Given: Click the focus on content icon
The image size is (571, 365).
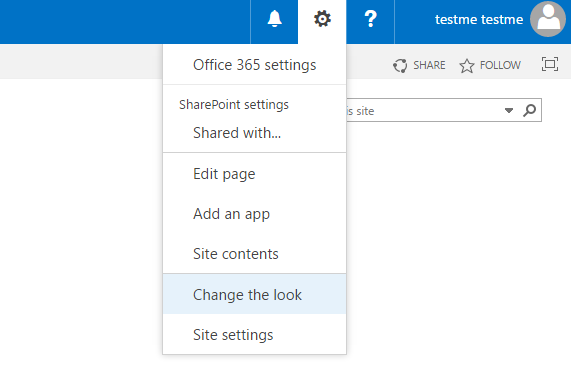Looking at the screenshot, I should 550,64.
